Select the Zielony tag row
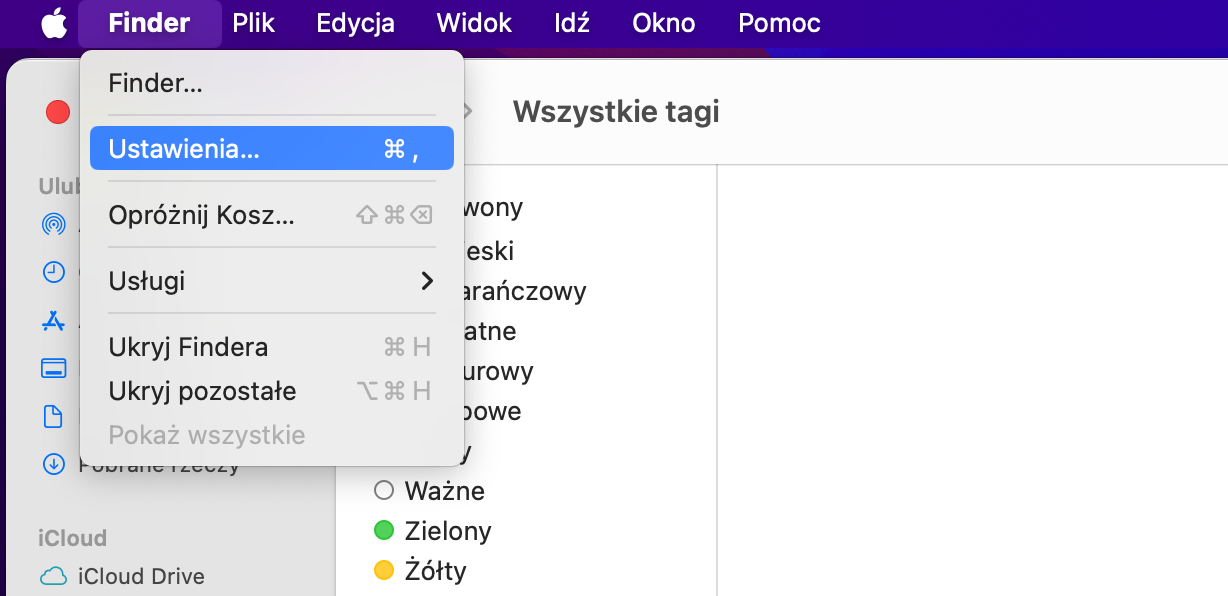Viewport: 1228px width, 596px height. (x=527, y=530)
